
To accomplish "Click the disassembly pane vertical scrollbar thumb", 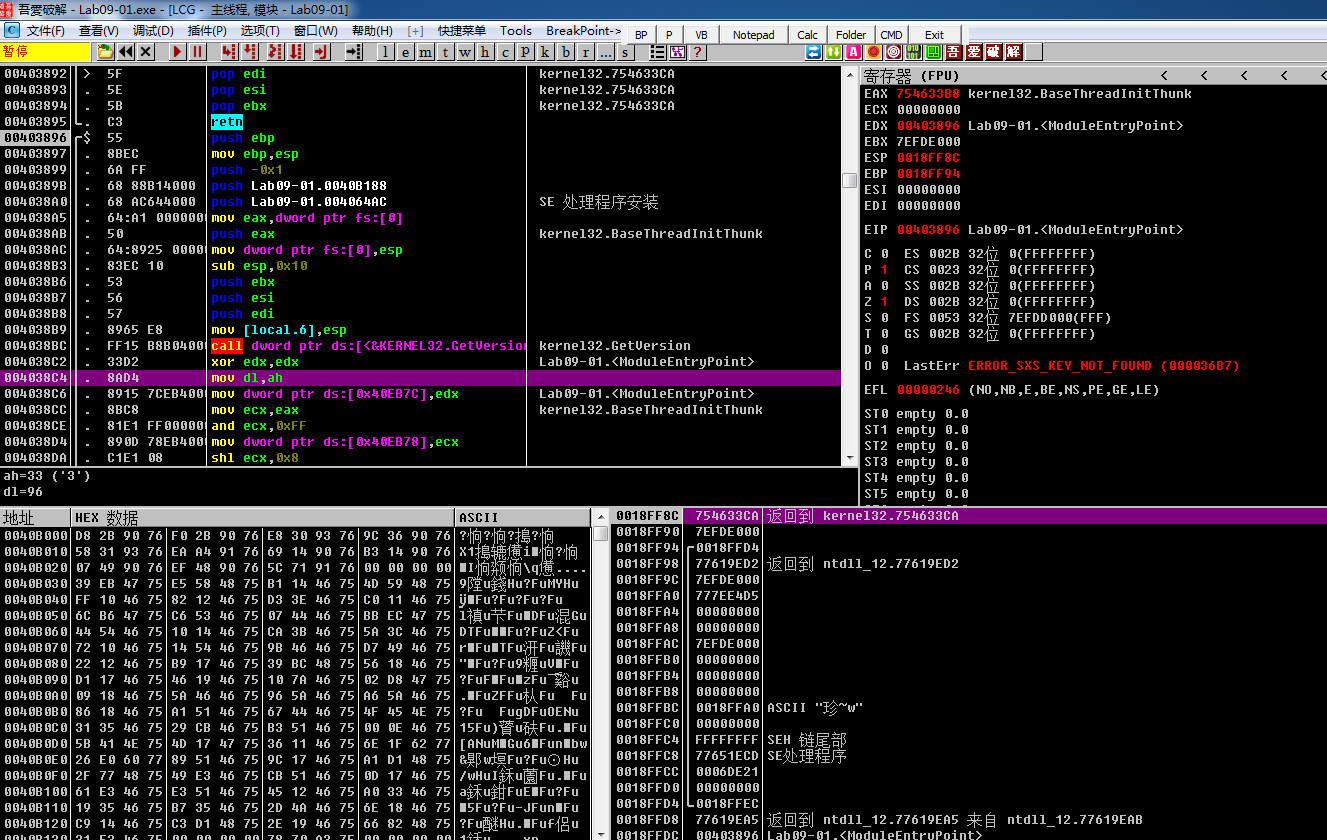I will click(x=850, y=180).
